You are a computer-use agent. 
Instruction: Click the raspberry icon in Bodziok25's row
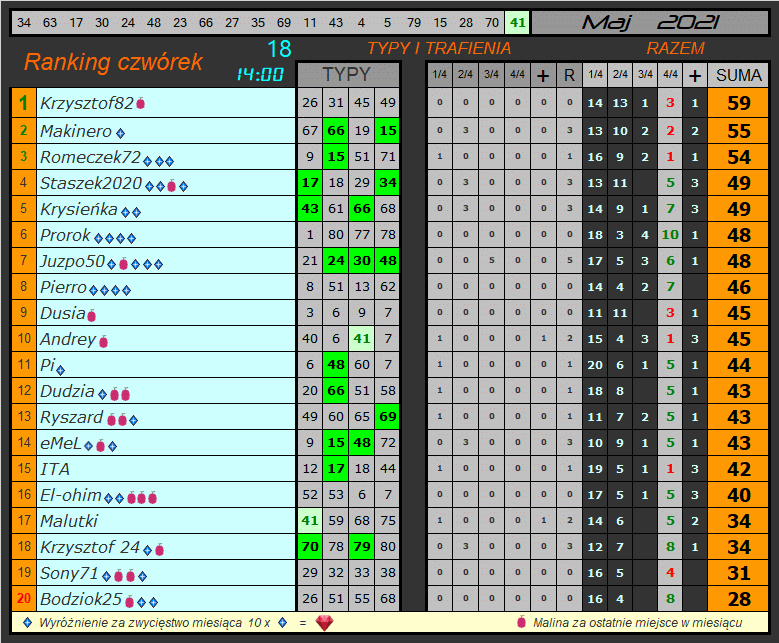point(130,602)
